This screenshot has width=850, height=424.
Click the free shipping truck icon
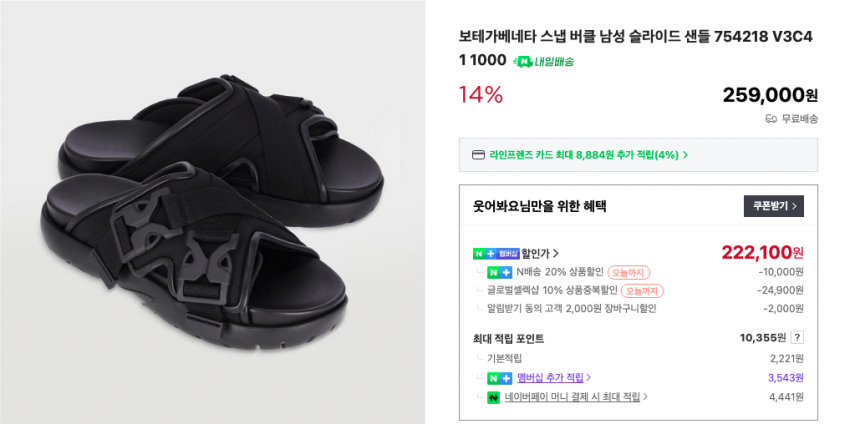[771, 118]
